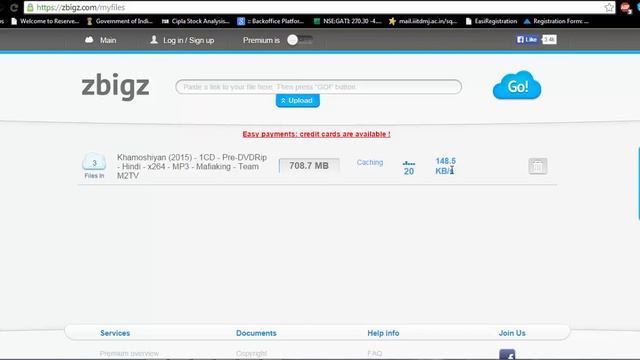Viewport: 640px width, 360px height.
Task: Open the Government of India bookmark
Action: tap(120, 21)
